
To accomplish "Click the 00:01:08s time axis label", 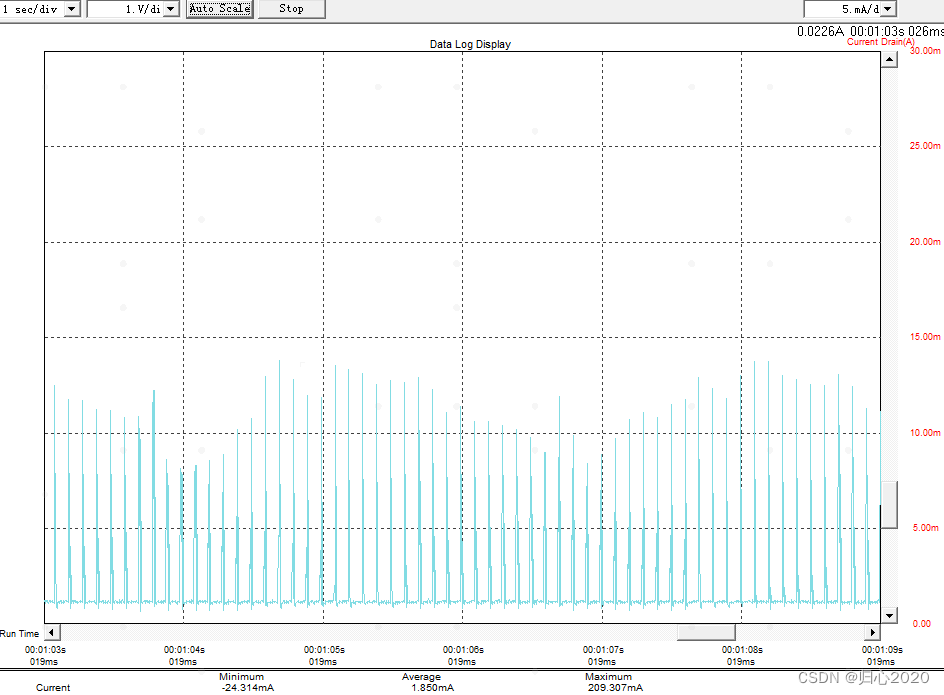I will point(742,650).
